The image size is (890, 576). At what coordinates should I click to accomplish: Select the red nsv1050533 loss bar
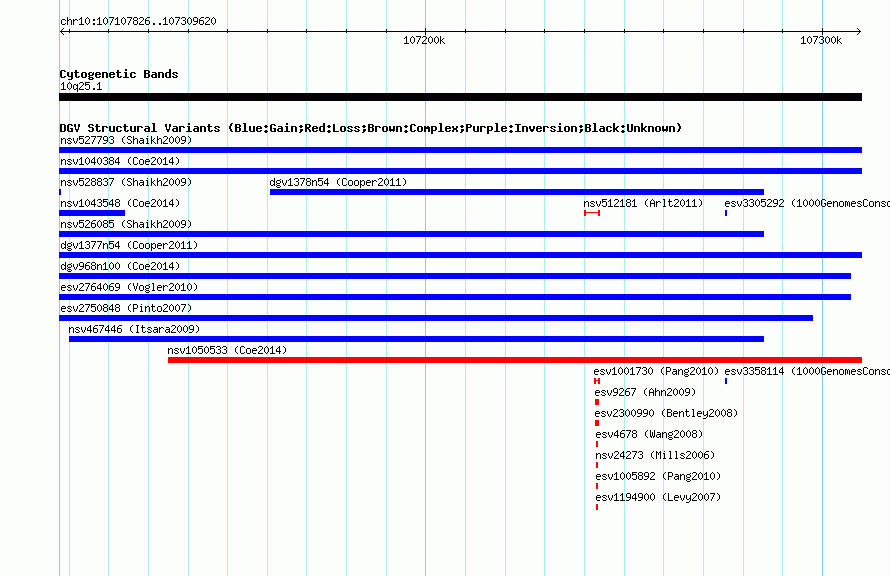tap(515, 360)
